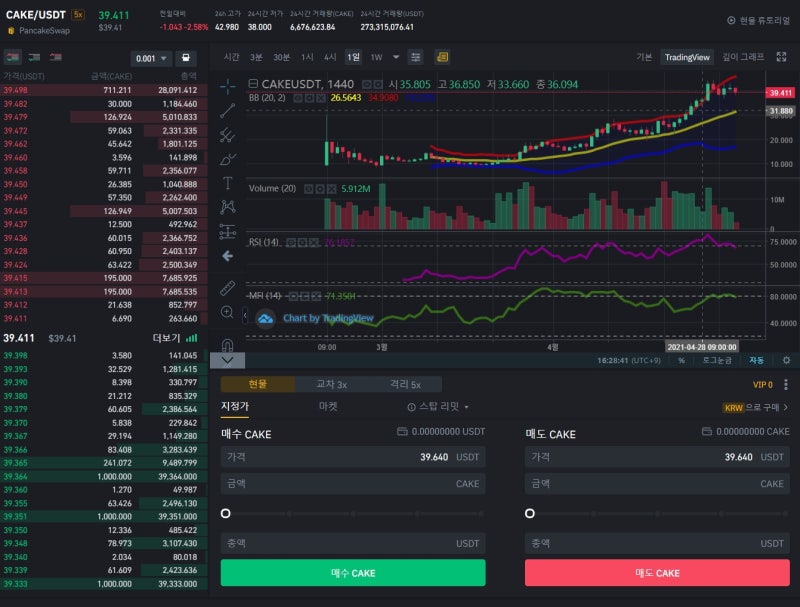
Task: Select the 교차 3x margin tab
Action: [x=332, y=384]
